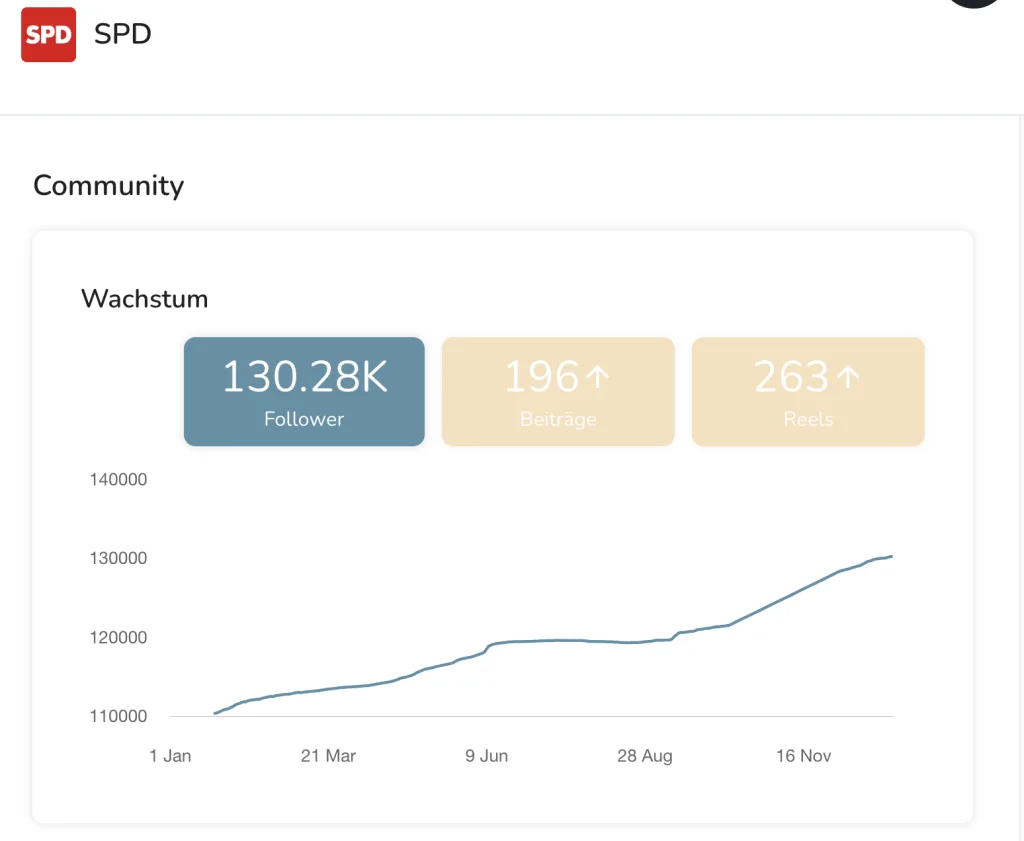Screen dimensions: 1024x841
Task: Click the 21 Mar x-axis label
Action: [x=328, y=756]
